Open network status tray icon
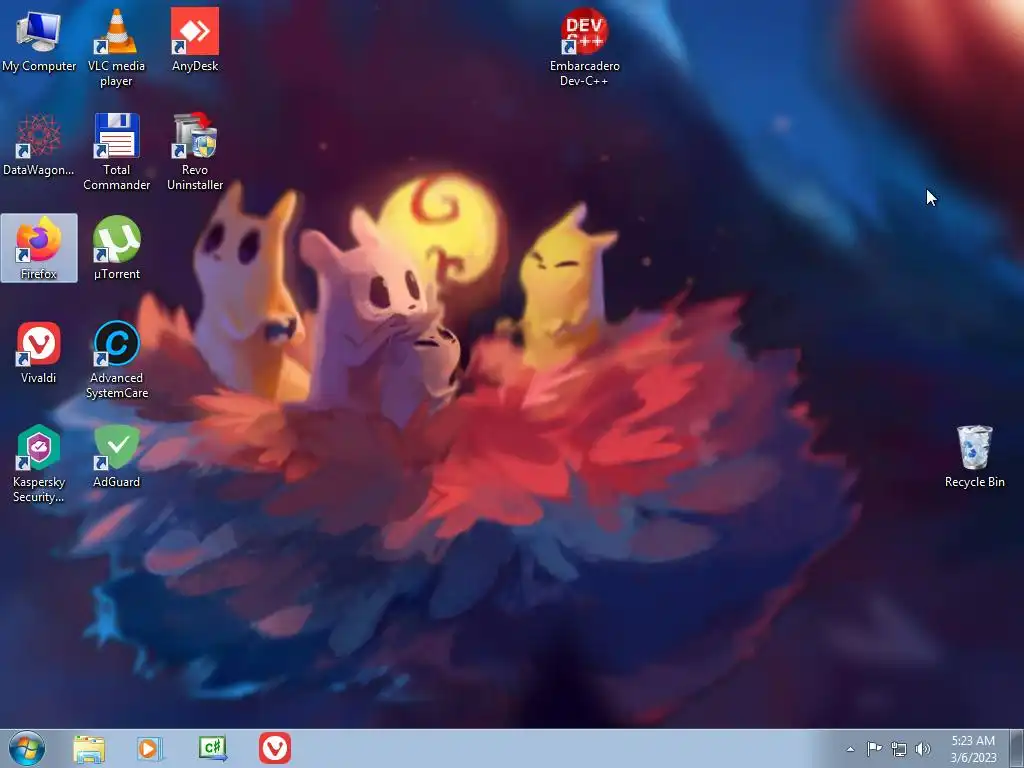This screenshot has height=768, width=1024. point(899,749)
